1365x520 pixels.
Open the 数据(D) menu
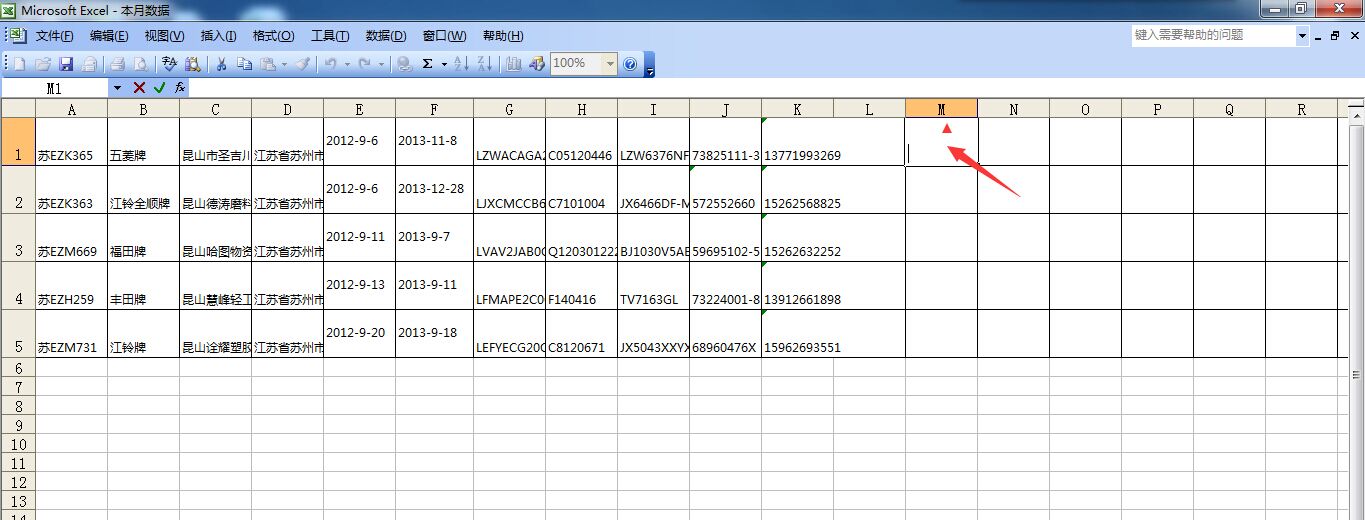click(386, 36)
